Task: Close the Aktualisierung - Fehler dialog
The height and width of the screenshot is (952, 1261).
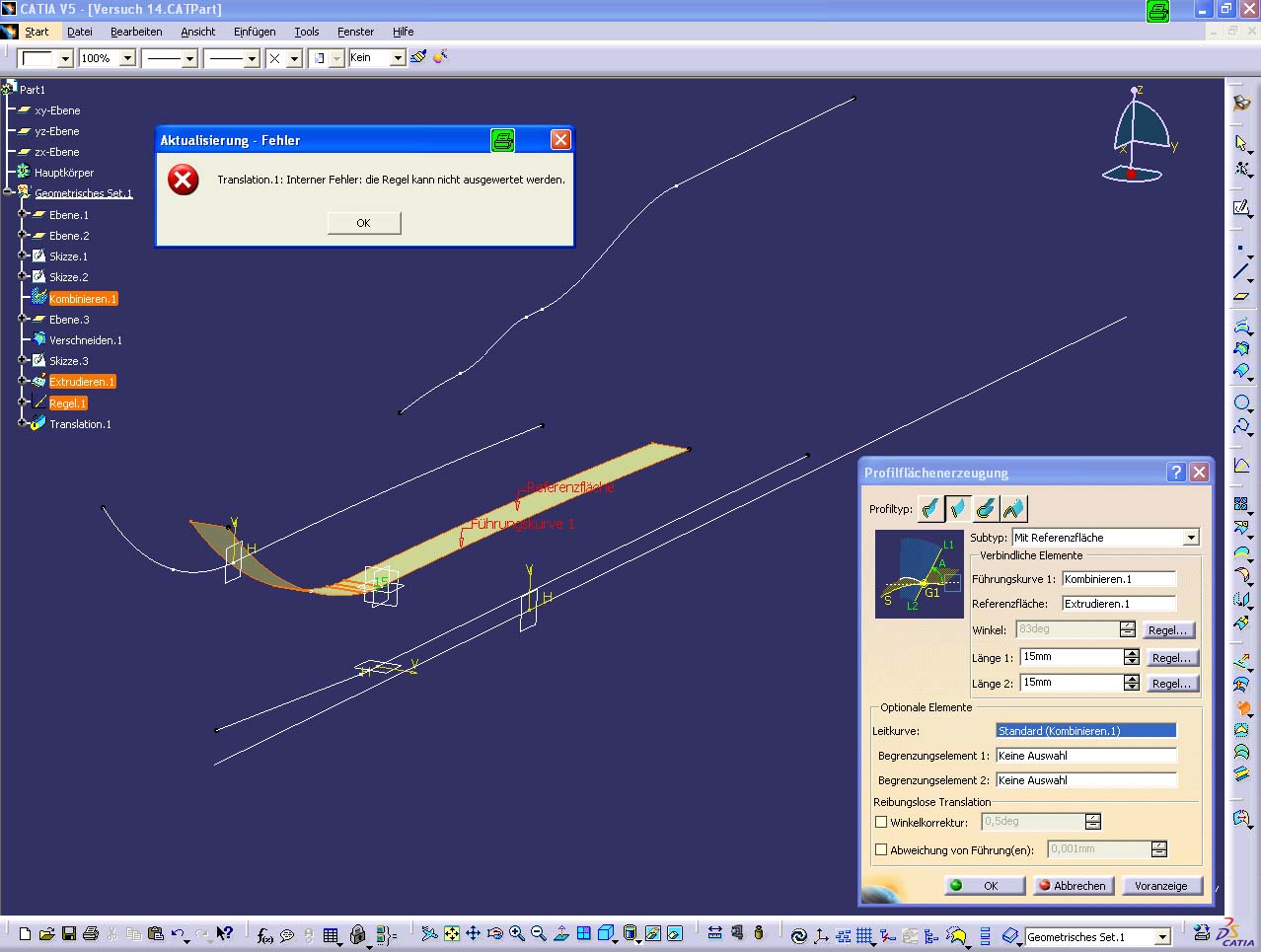Action: (560, 140)
